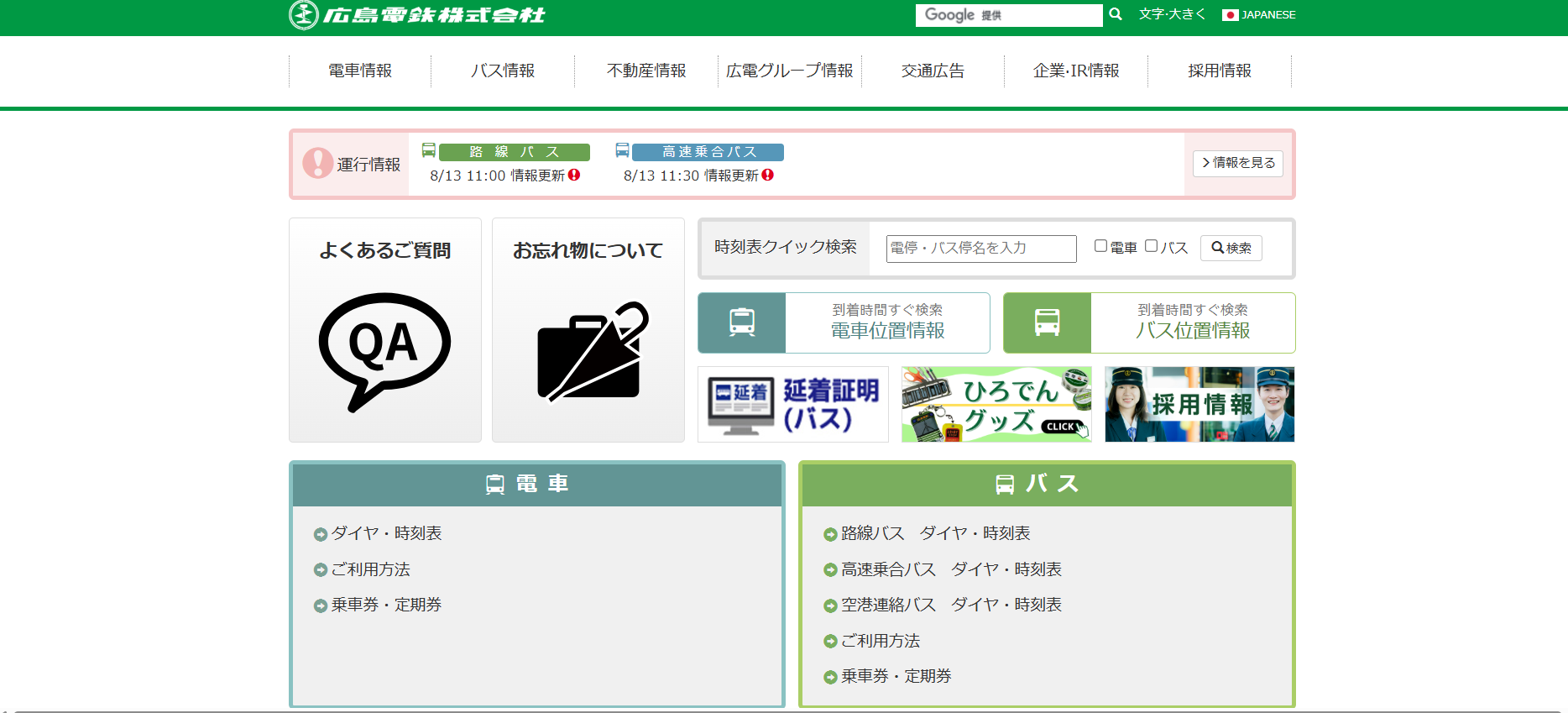1568x713 pixels.
Task: Open the 不動産情報 menu
Action: click(x=646, y=71)
